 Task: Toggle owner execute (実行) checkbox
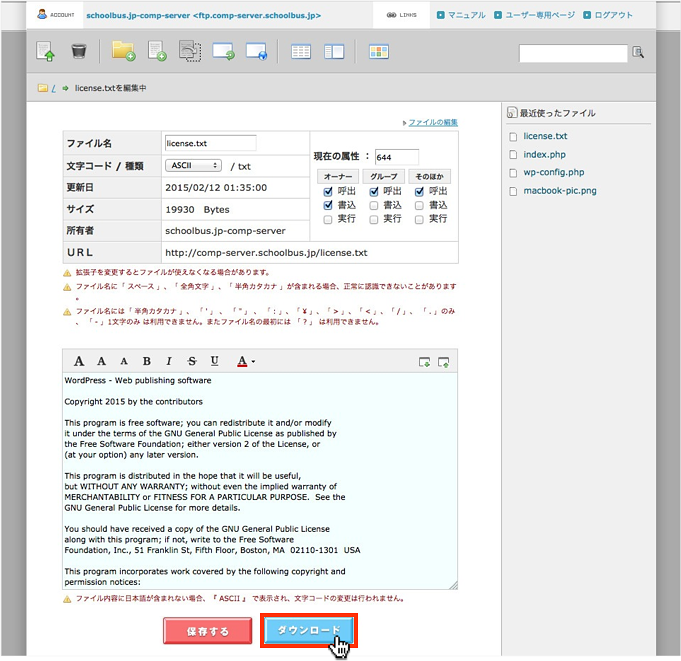(x=328, y=219)
